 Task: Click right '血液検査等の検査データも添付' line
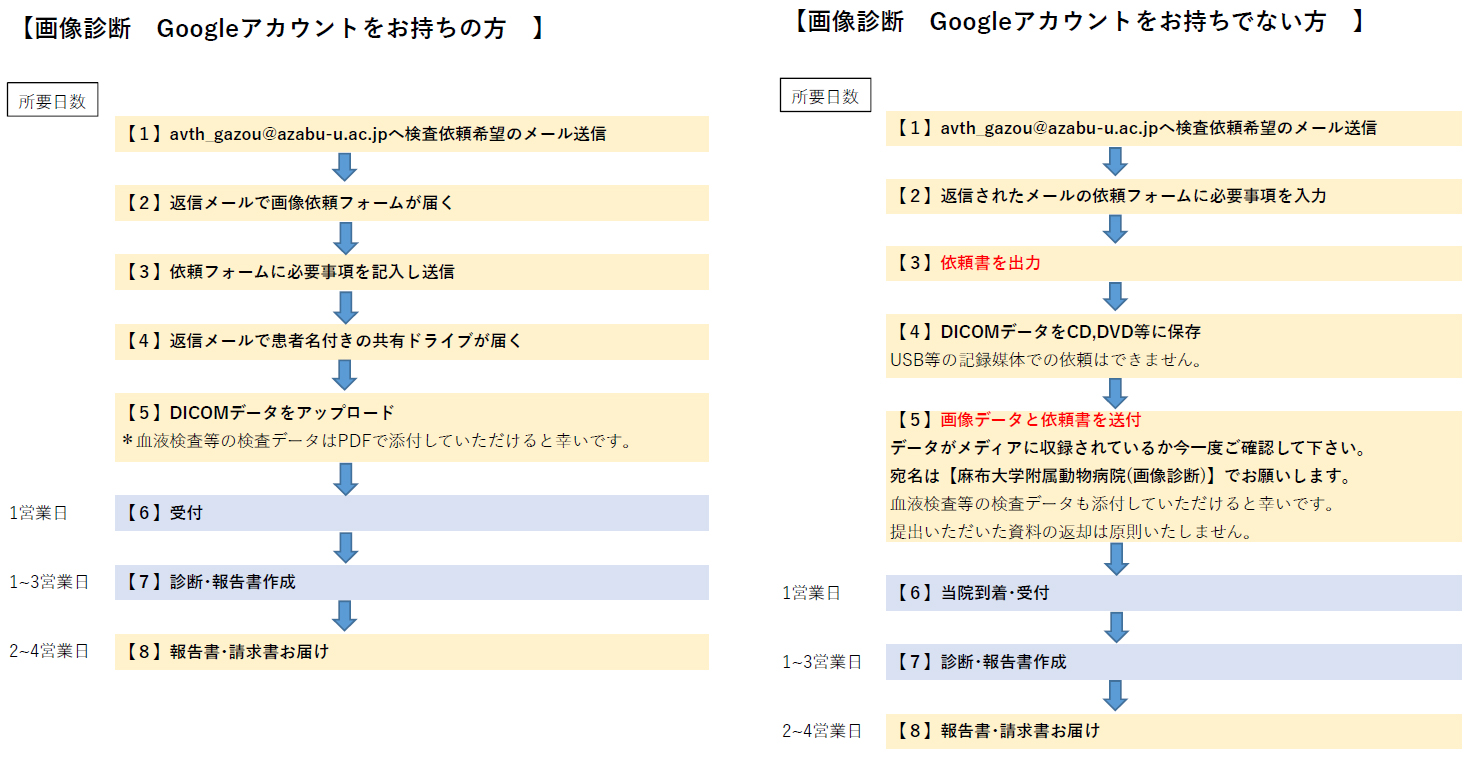[1113, 503]
